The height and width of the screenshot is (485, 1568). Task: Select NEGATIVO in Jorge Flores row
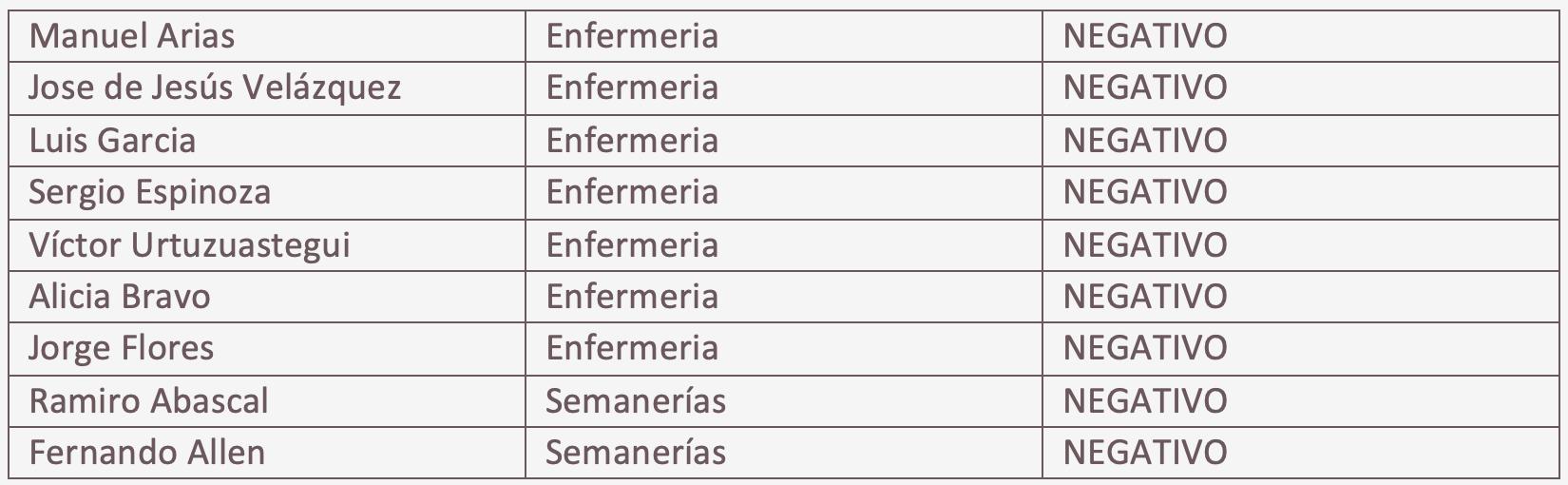click(x=1145, y=348)
